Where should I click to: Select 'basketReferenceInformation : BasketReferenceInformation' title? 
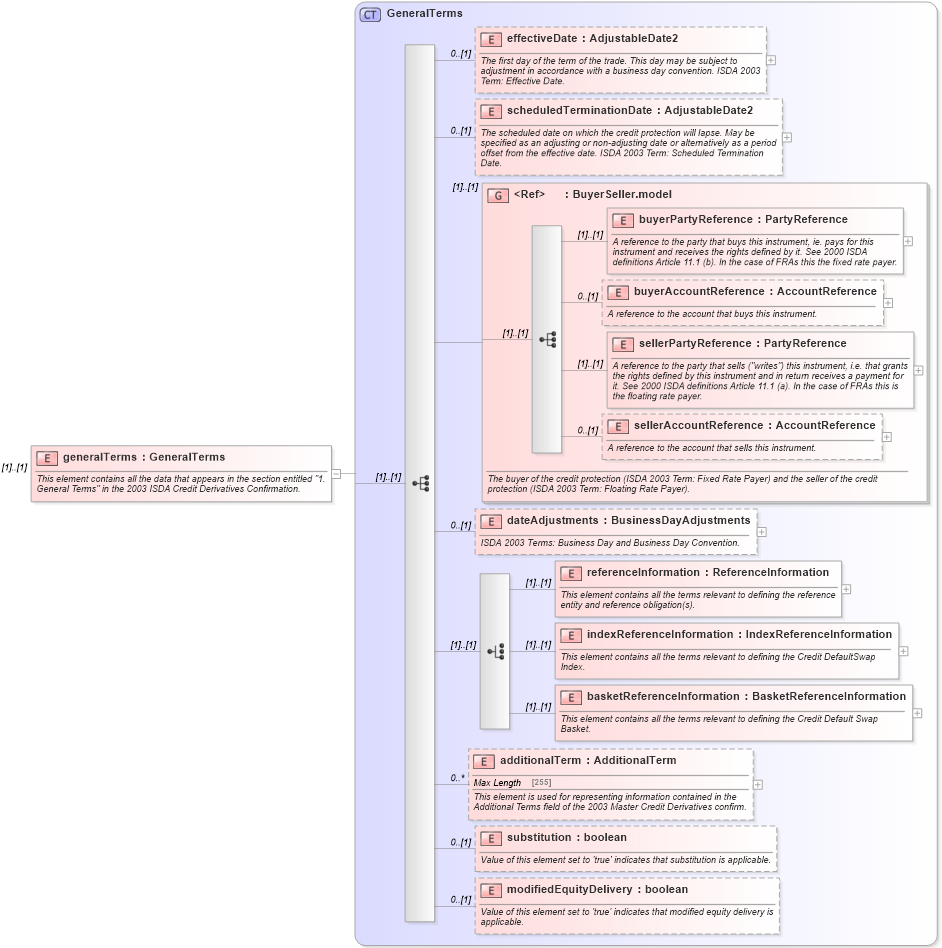(746, 696)
